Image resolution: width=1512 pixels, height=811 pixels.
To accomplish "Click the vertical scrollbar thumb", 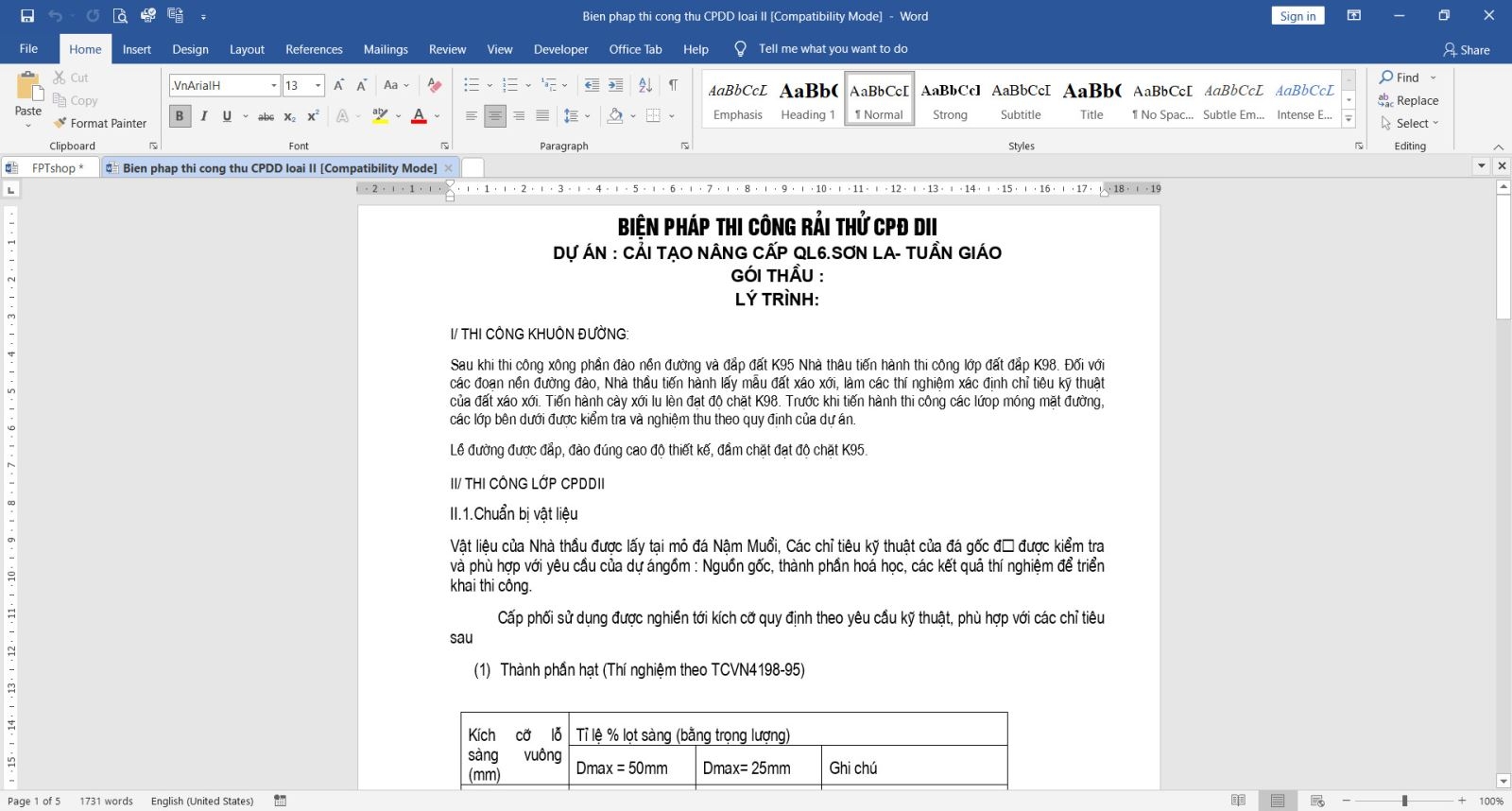I will point(1503,258).
